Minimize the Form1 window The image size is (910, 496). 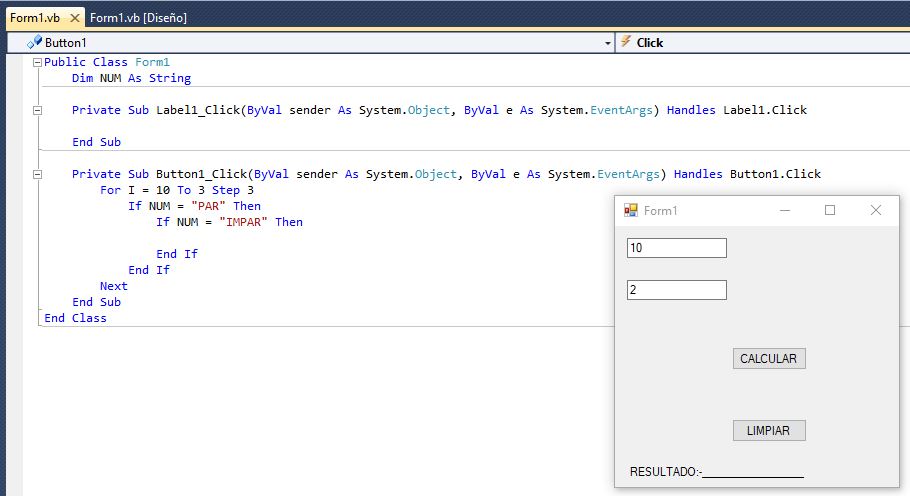click(784, 210)
